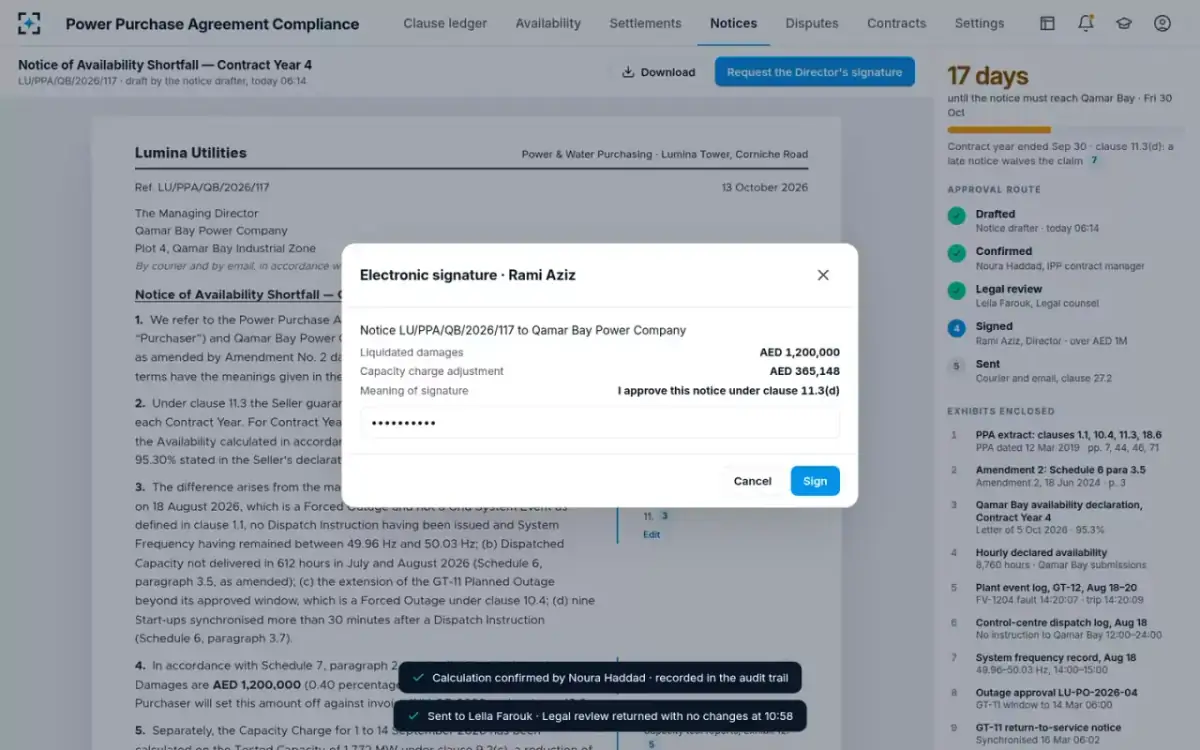
Task: Click the Lumina Utilities letterhead
Action: (191, 153)
